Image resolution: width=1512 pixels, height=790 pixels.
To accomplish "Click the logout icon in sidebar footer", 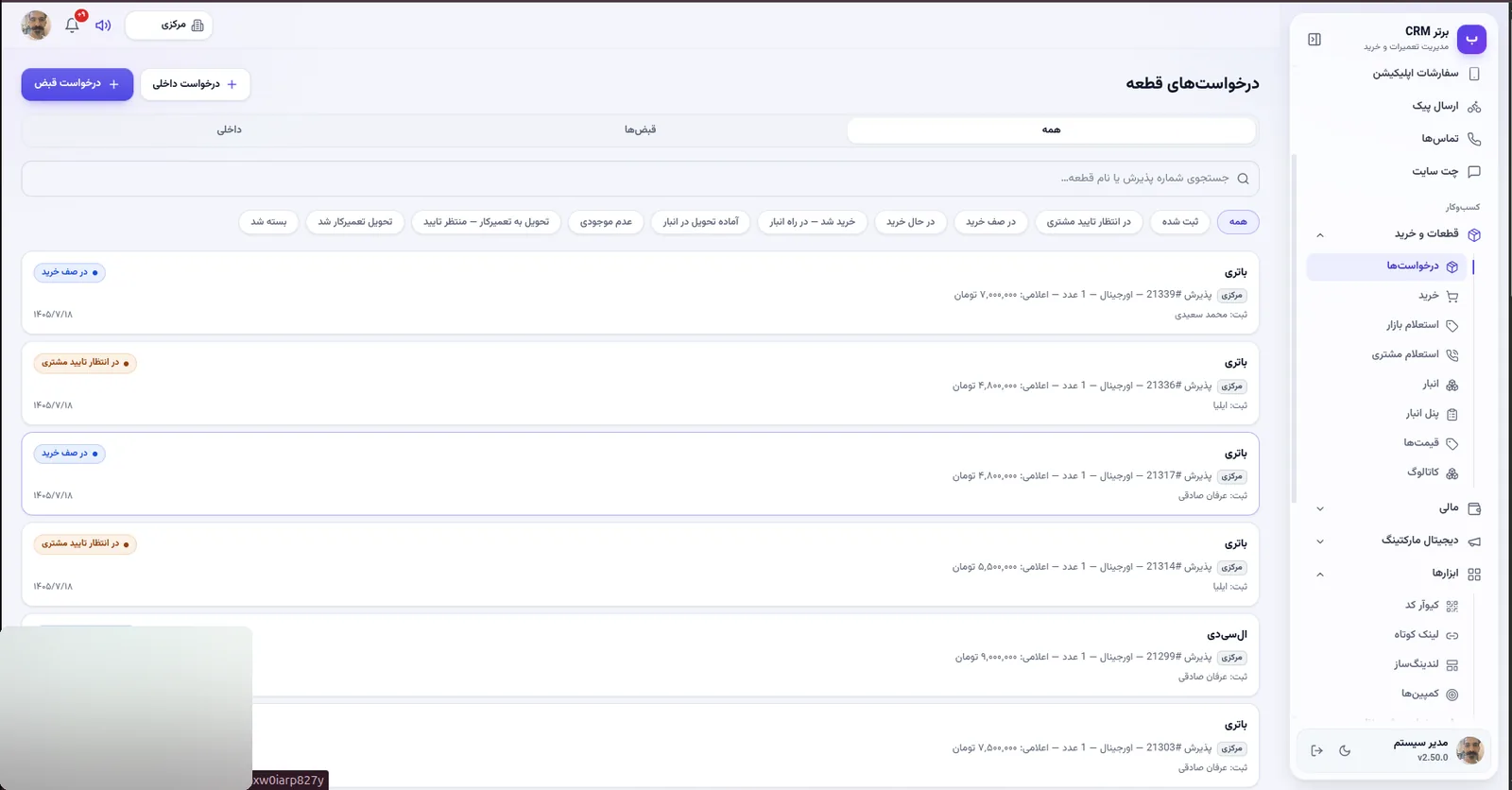I will tap(1316, 750).
